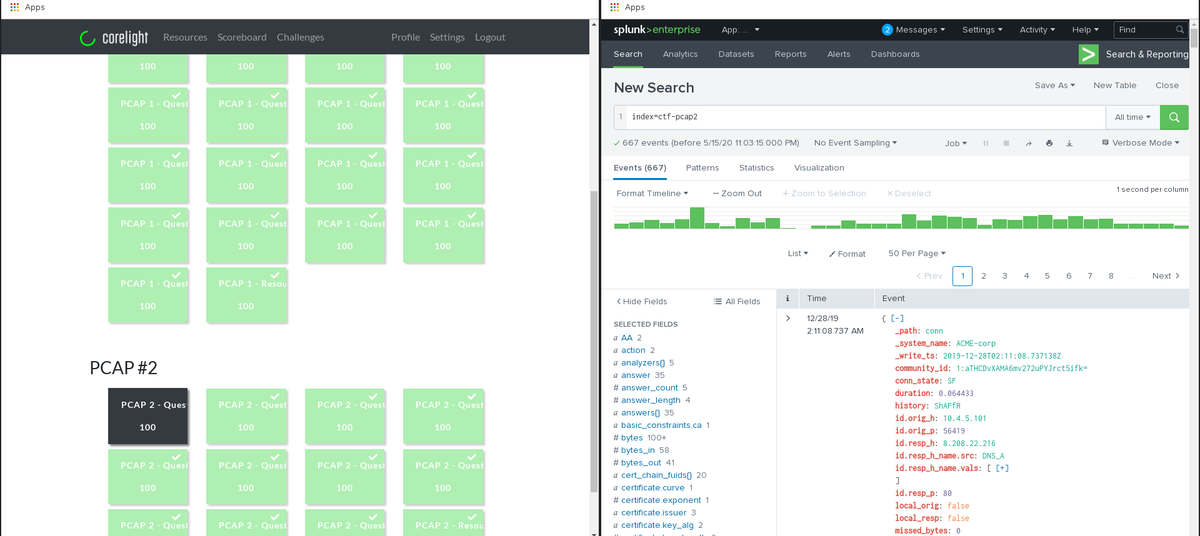1200x536 pixels.
Task: Go to Next results page
Action: pyautogui.click(x=1166, y=276)
